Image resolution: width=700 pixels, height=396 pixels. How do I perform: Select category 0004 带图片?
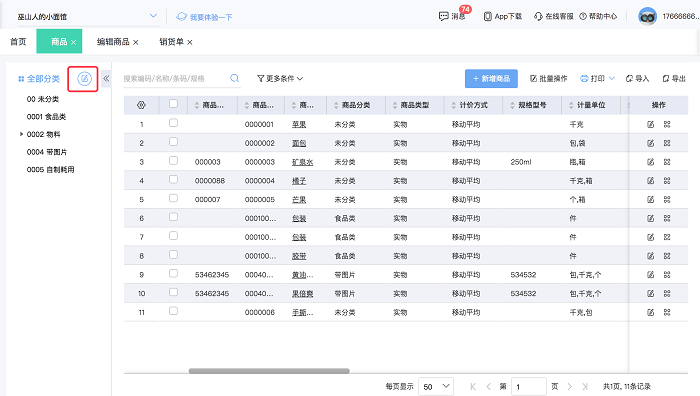pos(47,152)
